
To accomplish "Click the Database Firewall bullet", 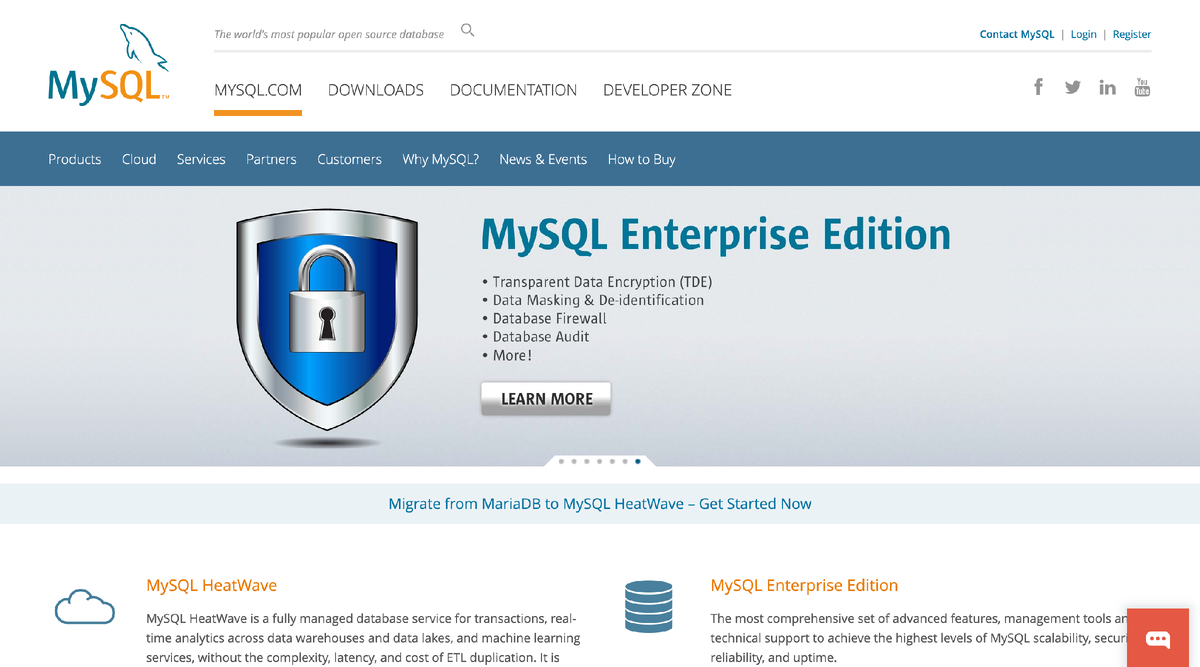I will click(544, 318).
